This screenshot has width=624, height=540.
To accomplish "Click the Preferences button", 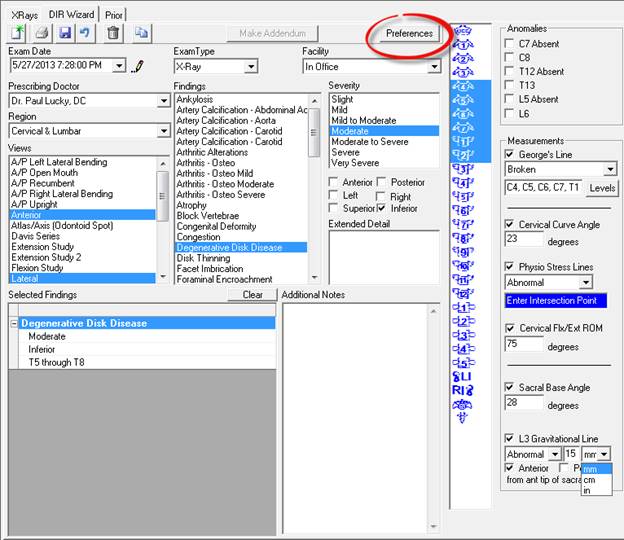I will (x=409, y=33).
